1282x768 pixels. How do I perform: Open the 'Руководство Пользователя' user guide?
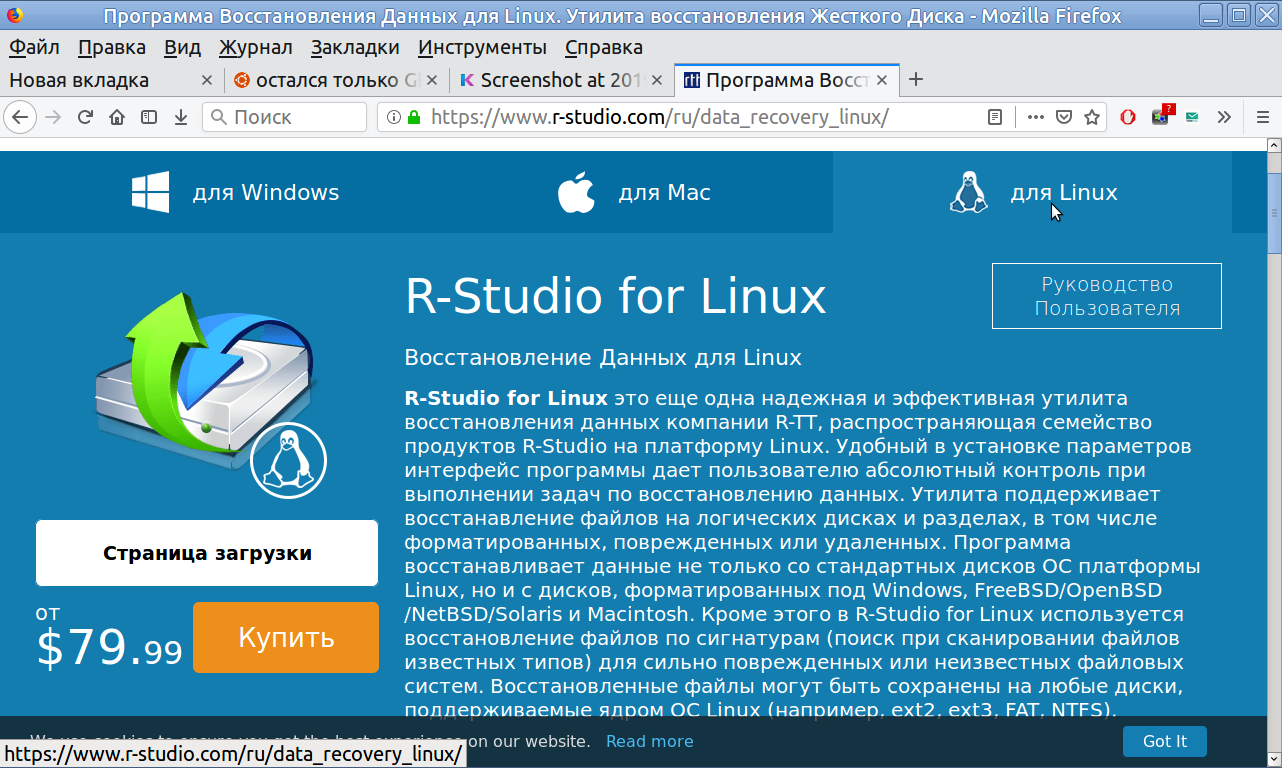pyautogui.click(x=1107, y=296)
